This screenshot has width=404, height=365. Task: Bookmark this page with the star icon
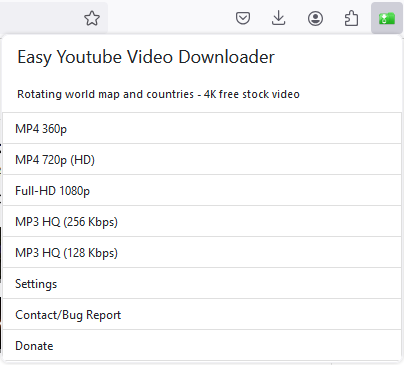pyautogui.click(x=92, y=18)
